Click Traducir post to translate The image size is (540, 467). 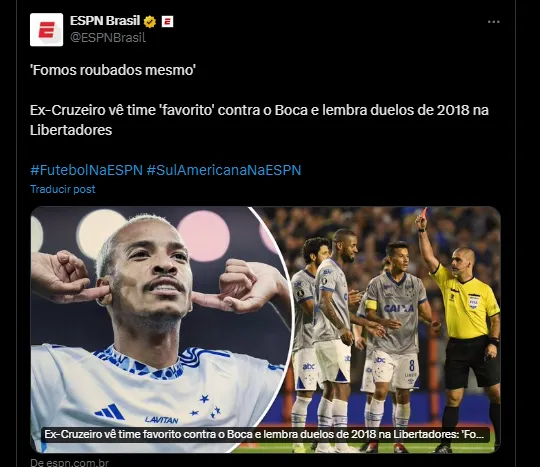[63, 189]
